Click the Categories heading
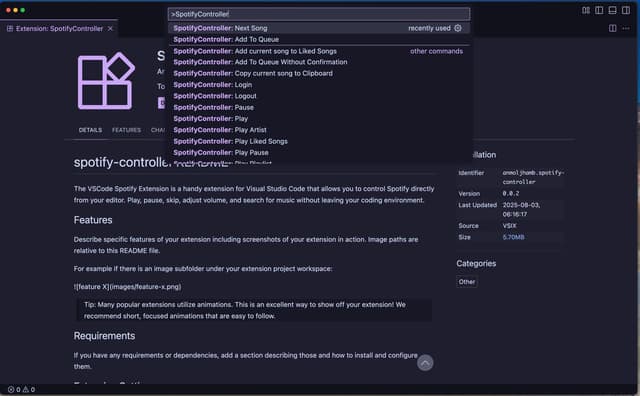This screenshot has width=640, height=396. tap(476, 263)
